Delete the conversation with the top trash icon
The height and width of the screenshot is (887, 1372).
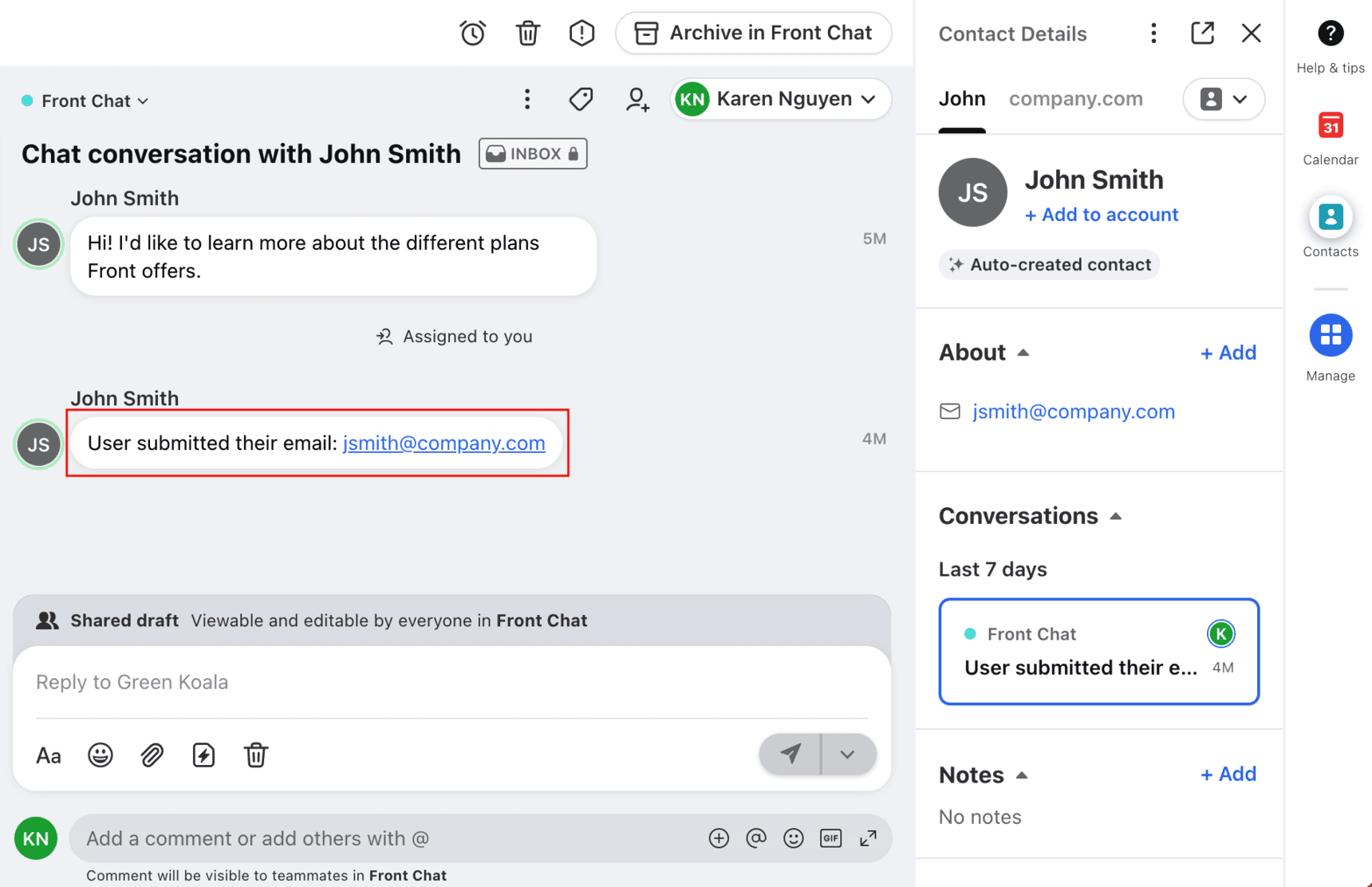527,34
